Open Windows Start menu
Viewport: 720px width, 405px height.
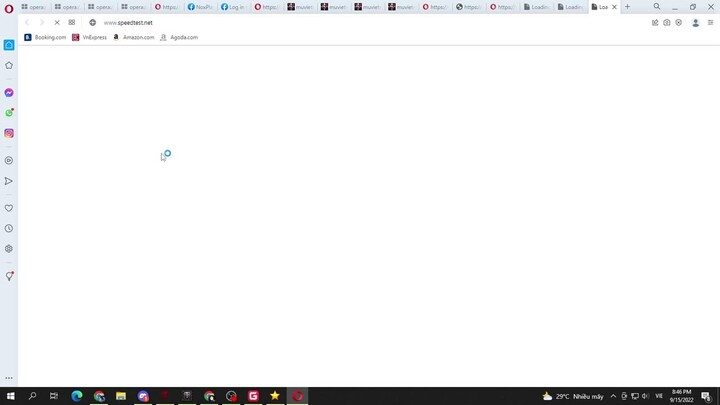point(9,396)
